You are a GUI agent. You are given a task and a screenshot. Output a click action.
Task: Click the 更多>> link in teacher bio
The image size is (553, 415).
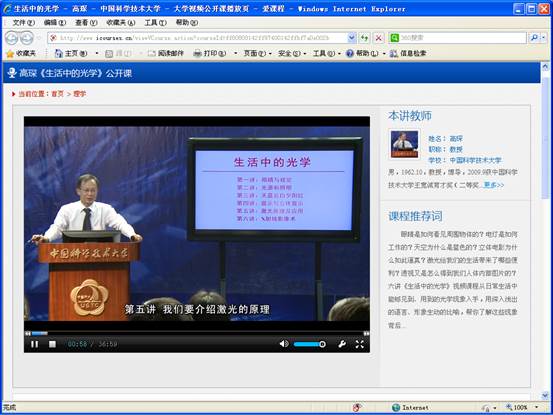pyautogui.click(x=494, y=185)
